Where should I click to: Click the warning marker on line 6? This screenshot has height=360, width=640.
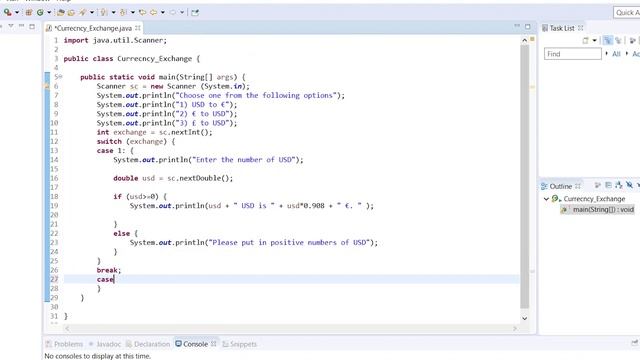[x=47, y=86]
